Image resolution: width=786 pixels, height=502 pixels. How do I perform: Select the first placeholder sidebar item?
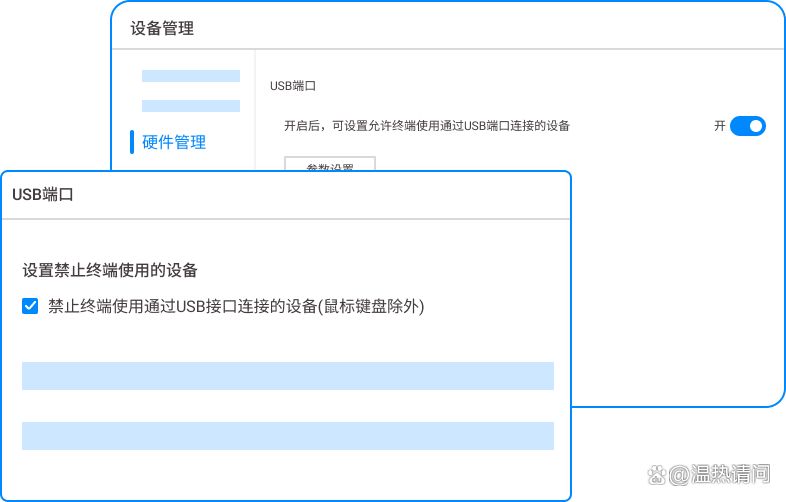click(190, 76)
